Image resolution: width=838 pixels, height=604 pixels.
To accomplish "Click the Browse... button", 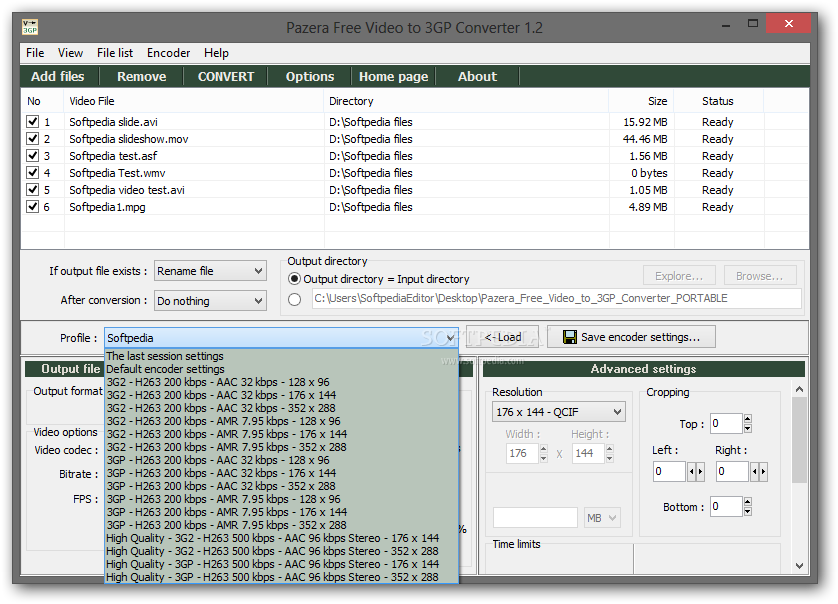I will (x=759, y=276).
